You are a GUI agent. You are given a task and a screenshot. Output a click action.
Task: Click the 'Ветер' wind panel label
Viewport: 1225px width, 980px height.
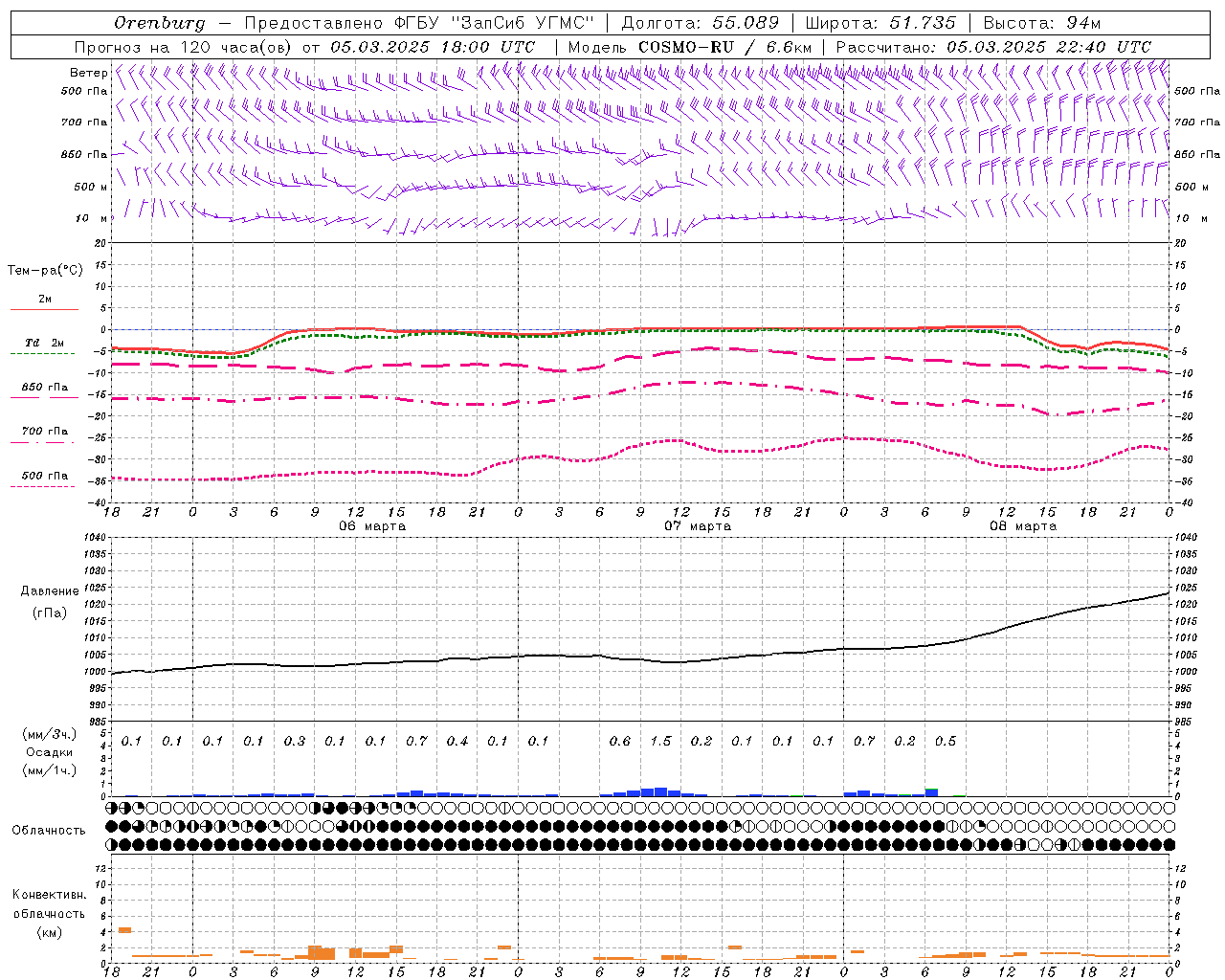(x=89, y=73)
